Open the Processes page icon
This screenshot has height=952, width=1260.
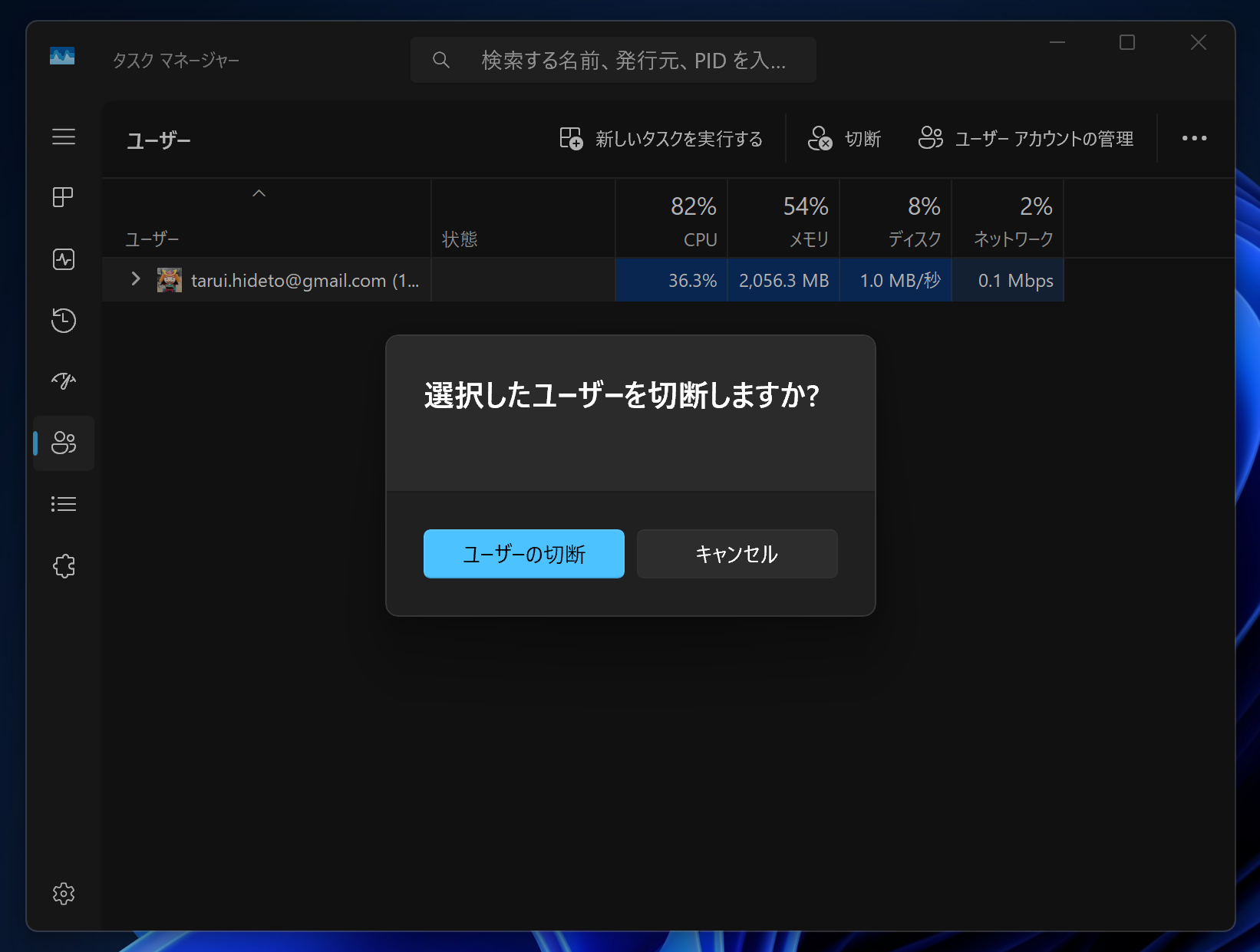click(64, 197)
